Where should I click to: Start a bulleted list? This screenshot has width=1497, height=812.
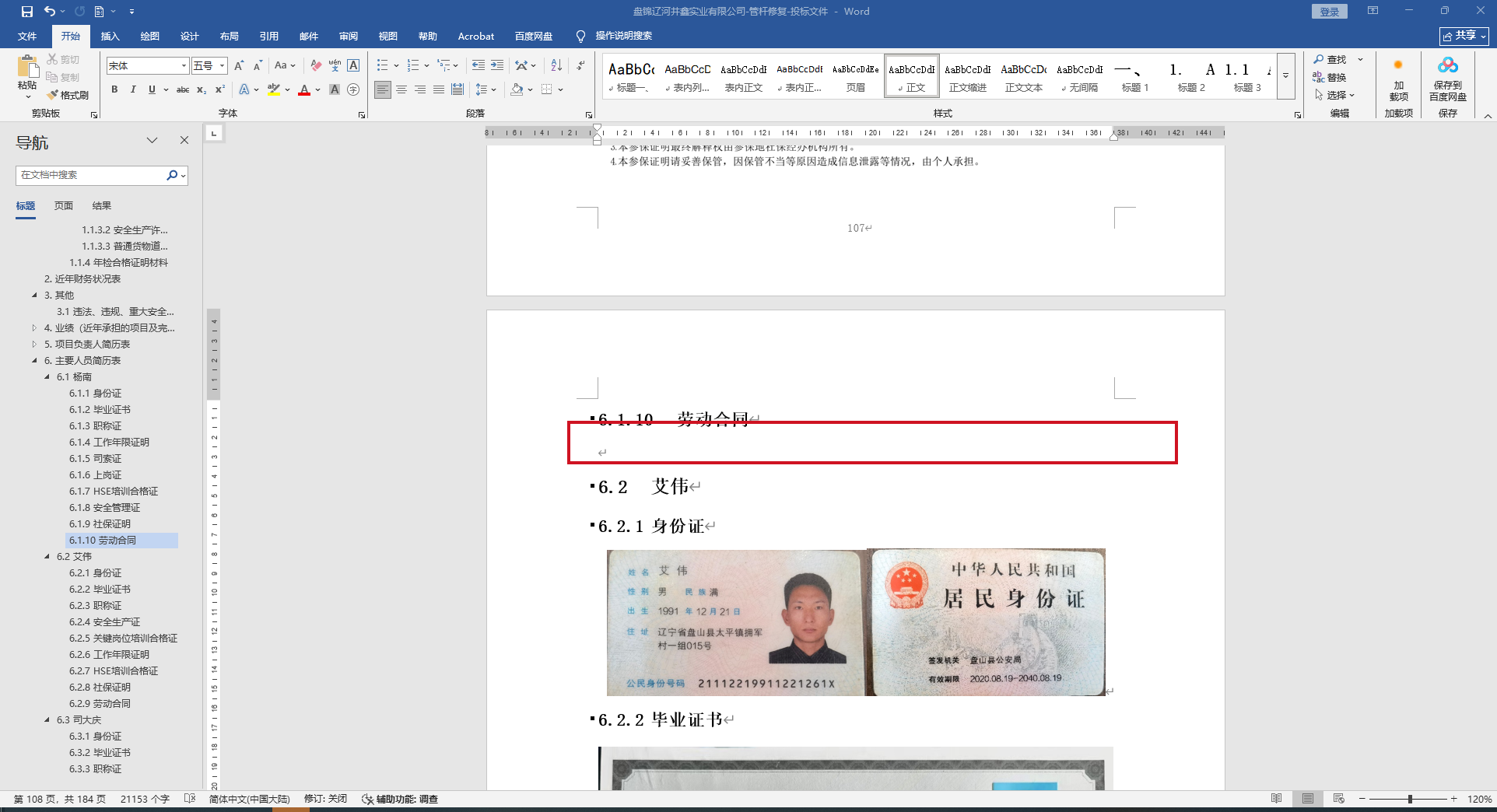pyautogui.click(x=382, y=66)
